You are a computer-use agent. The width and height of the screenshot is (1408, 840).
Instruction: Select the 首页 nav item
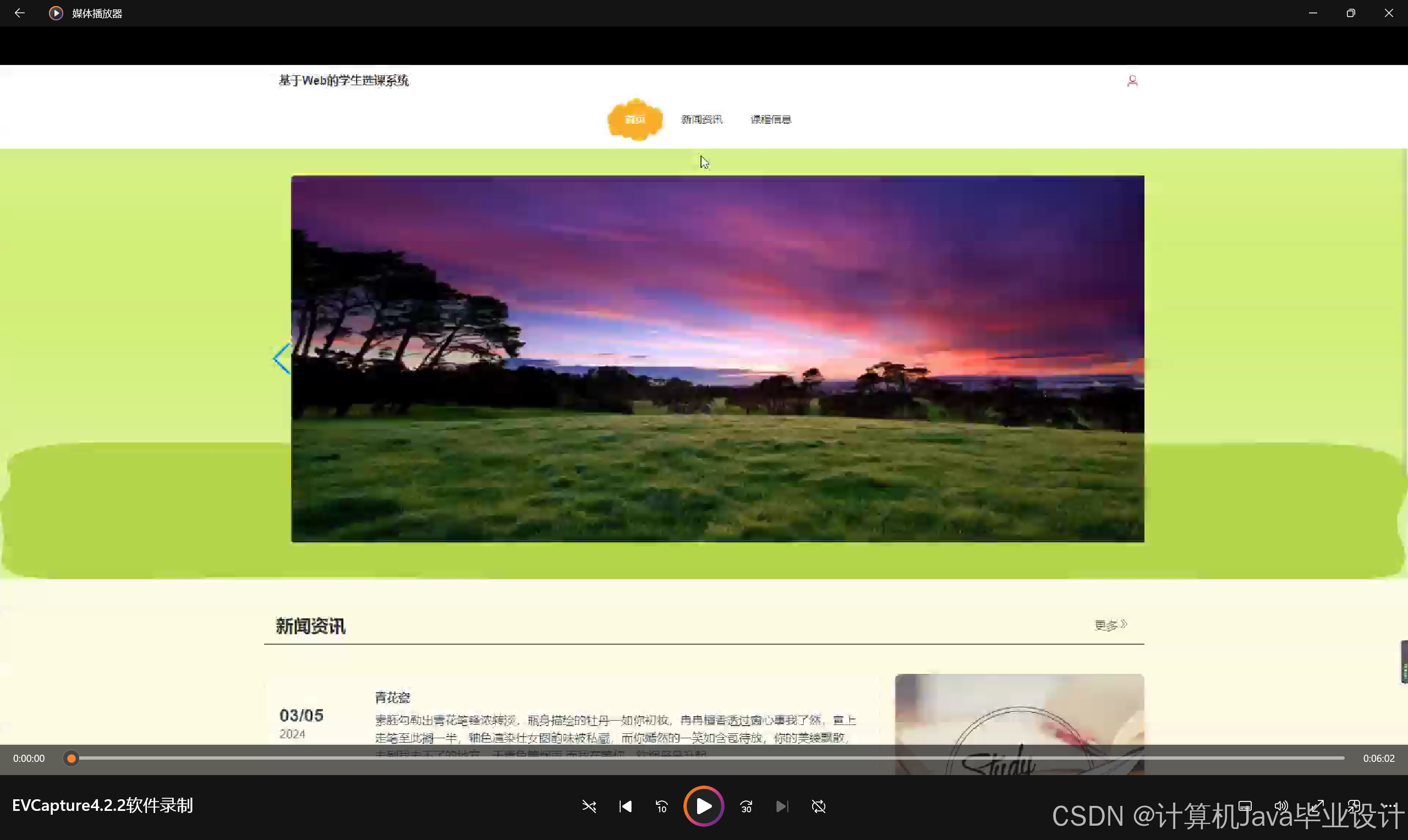pos(634,119)
